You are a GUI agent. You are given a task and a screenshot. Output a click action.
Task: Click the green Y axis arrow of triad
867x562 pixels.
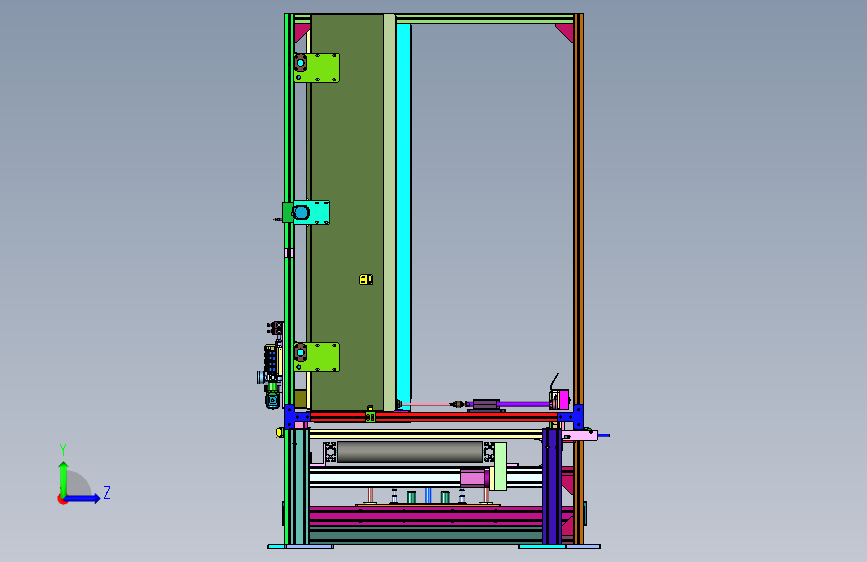(x=64, y=478)
